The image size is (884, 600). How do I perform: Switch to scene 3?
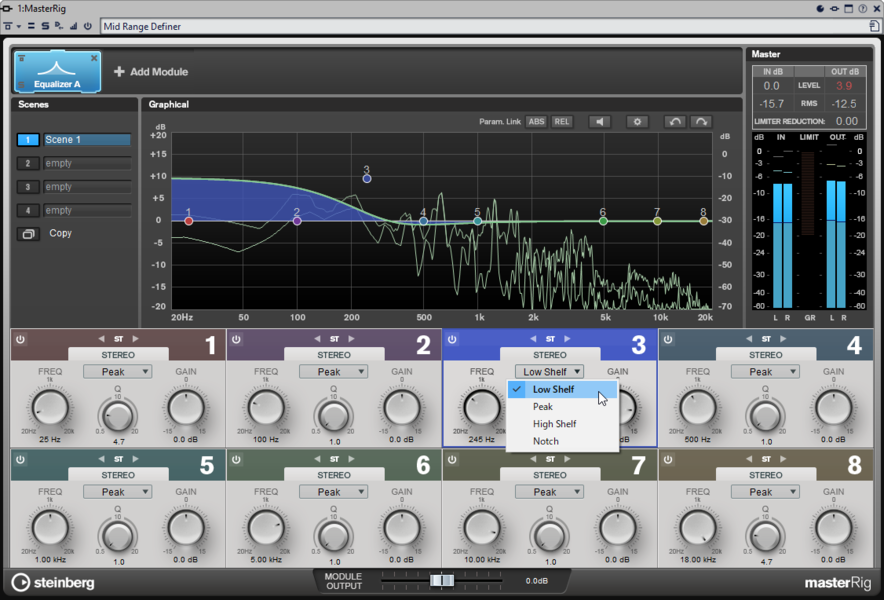click(x=28, y=187)
